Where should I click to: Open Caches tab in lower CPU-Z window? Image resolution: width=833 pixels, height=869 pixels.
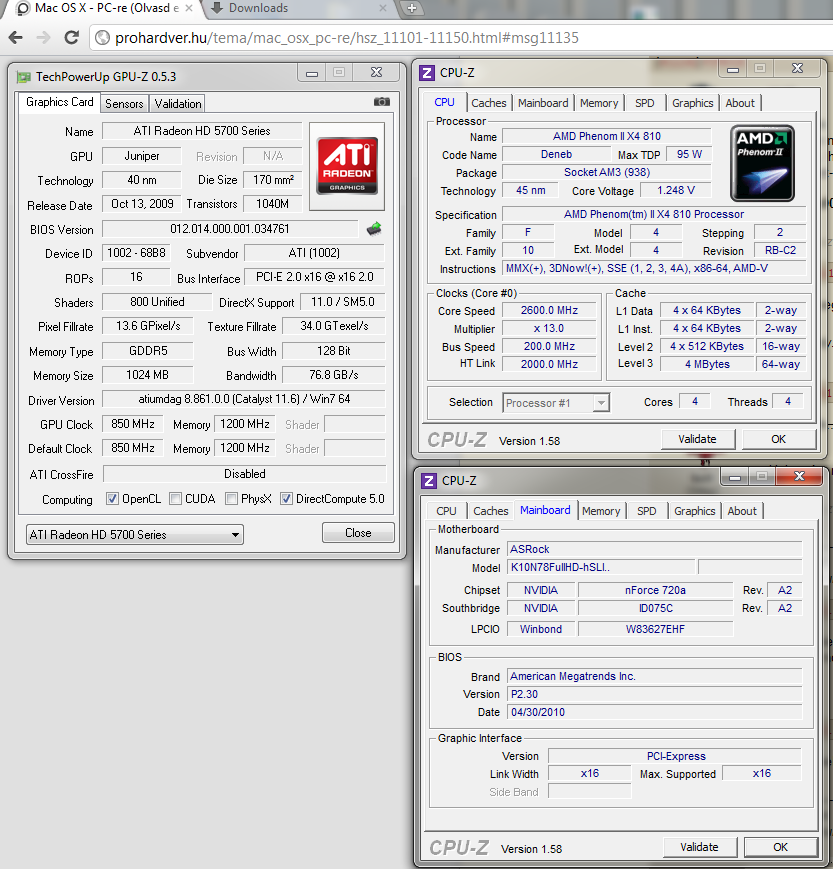click(x=490, y=511)
